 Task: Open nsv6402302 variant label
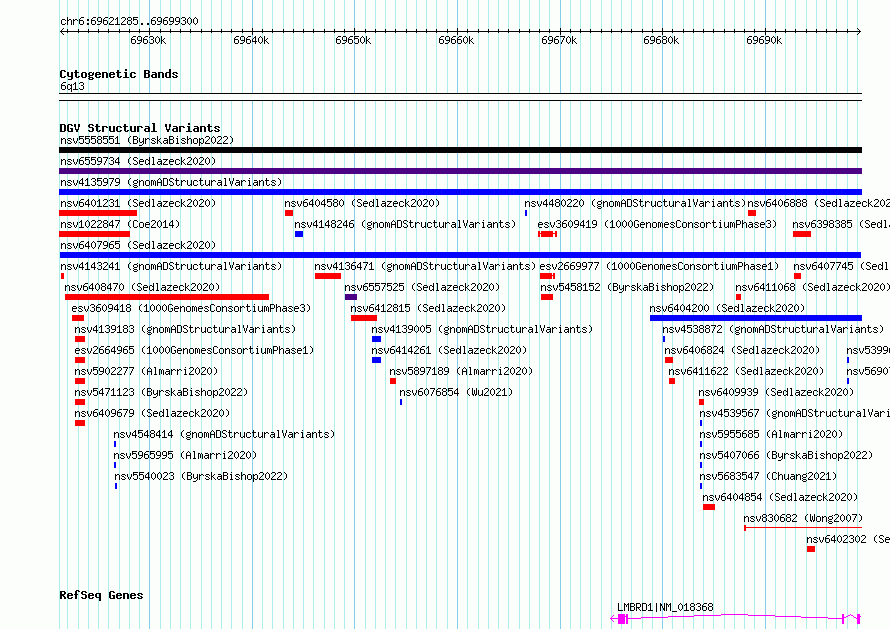(848, 539)
